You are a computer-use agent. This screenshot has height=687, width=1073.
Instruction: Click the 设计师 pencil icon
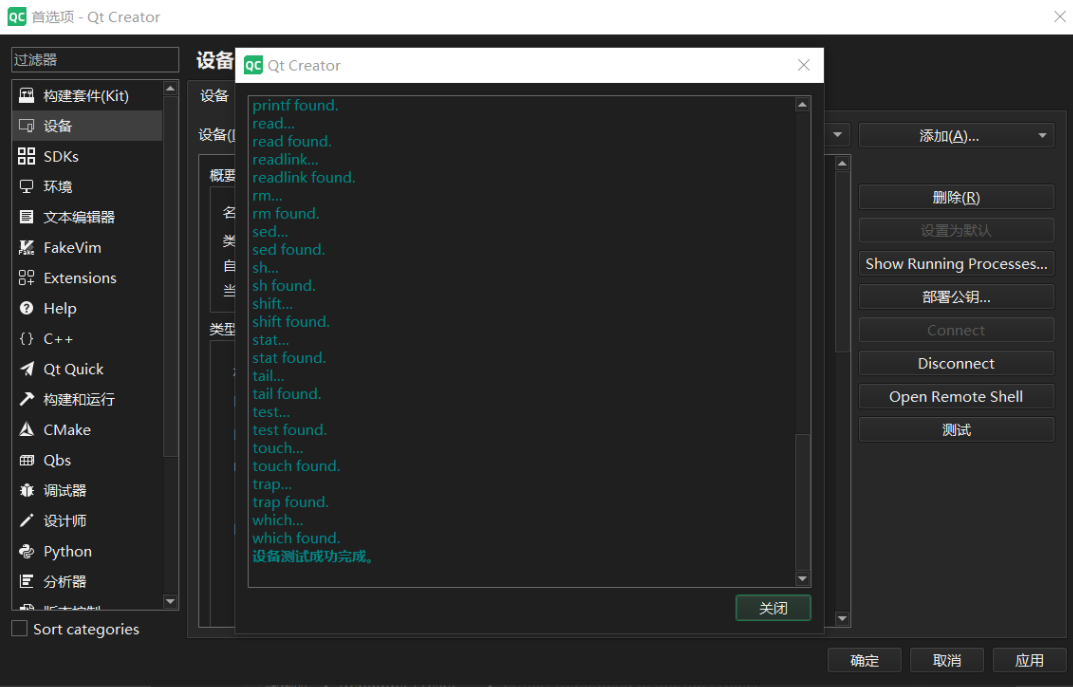[27, 521]
